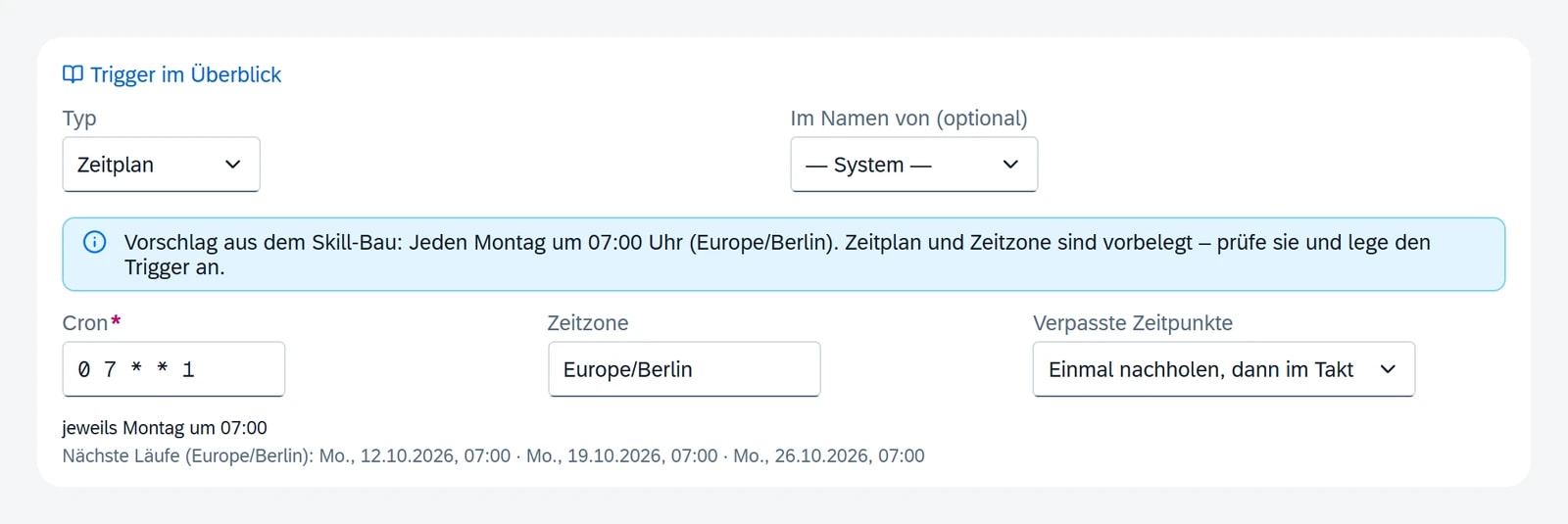Click the 'Nächste Läufe (Europe/Berlin)' line
This screenshot has height=524, width=1568.
[493, 455]
